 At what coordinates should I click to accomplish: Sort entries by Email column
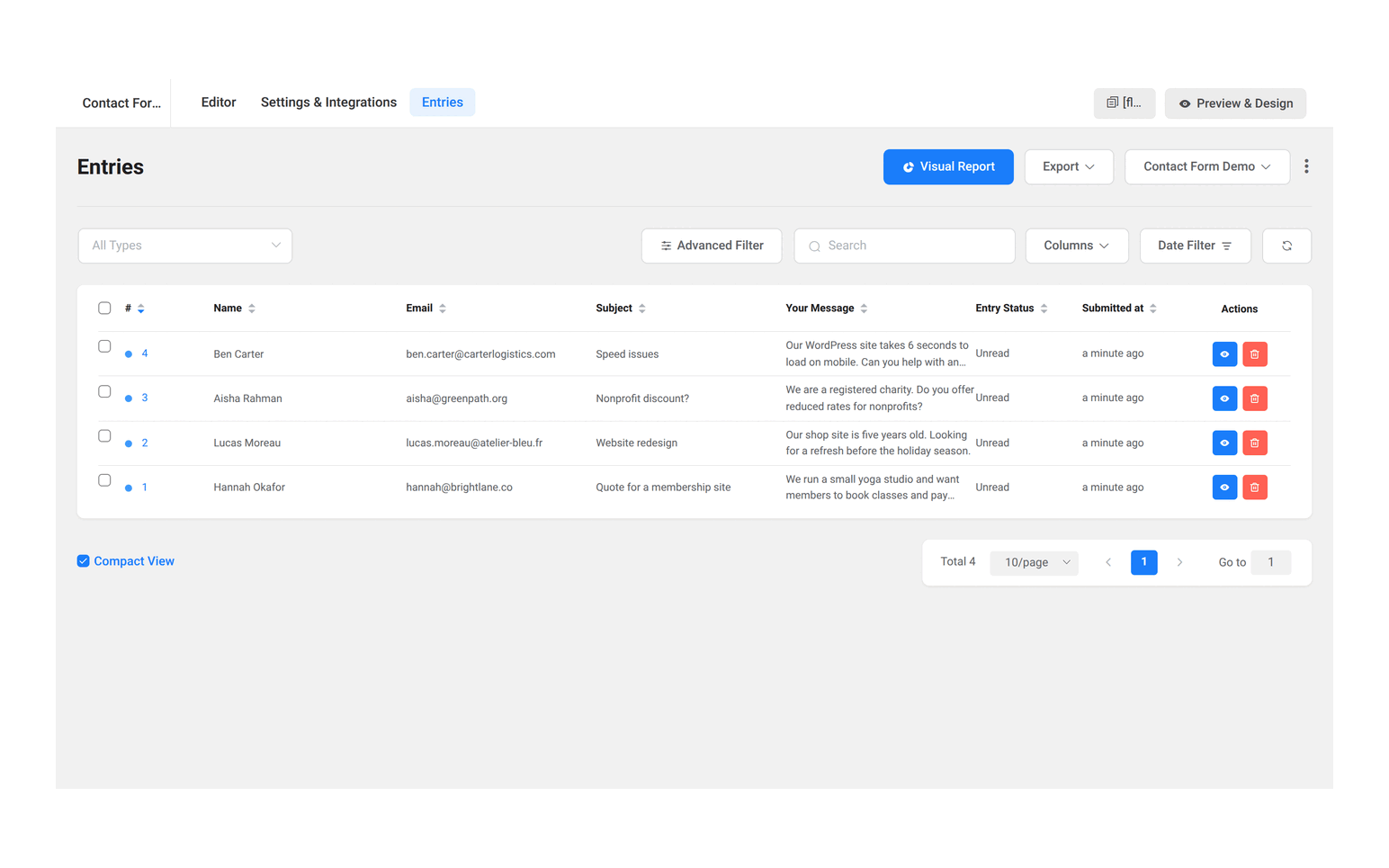(x=443, y=309)
